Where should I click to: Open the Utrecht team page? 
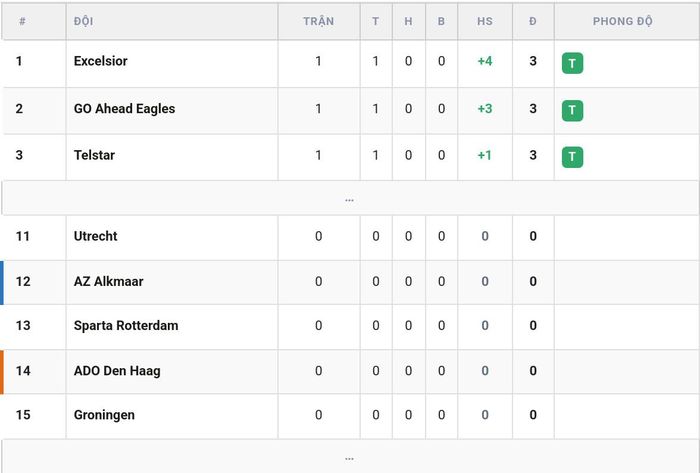point(96,236)
